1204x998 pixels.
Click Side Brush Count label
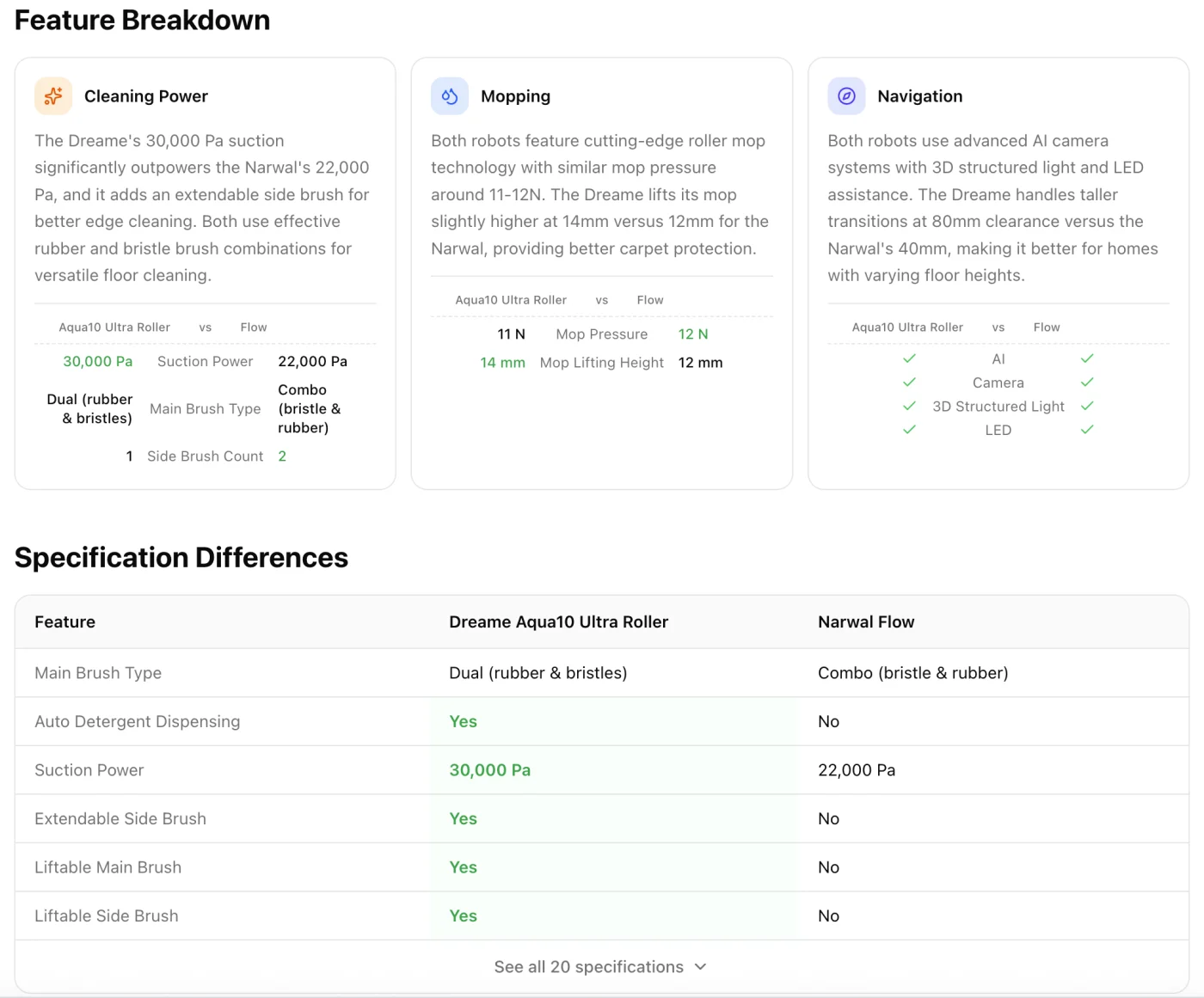pos(206,456)
